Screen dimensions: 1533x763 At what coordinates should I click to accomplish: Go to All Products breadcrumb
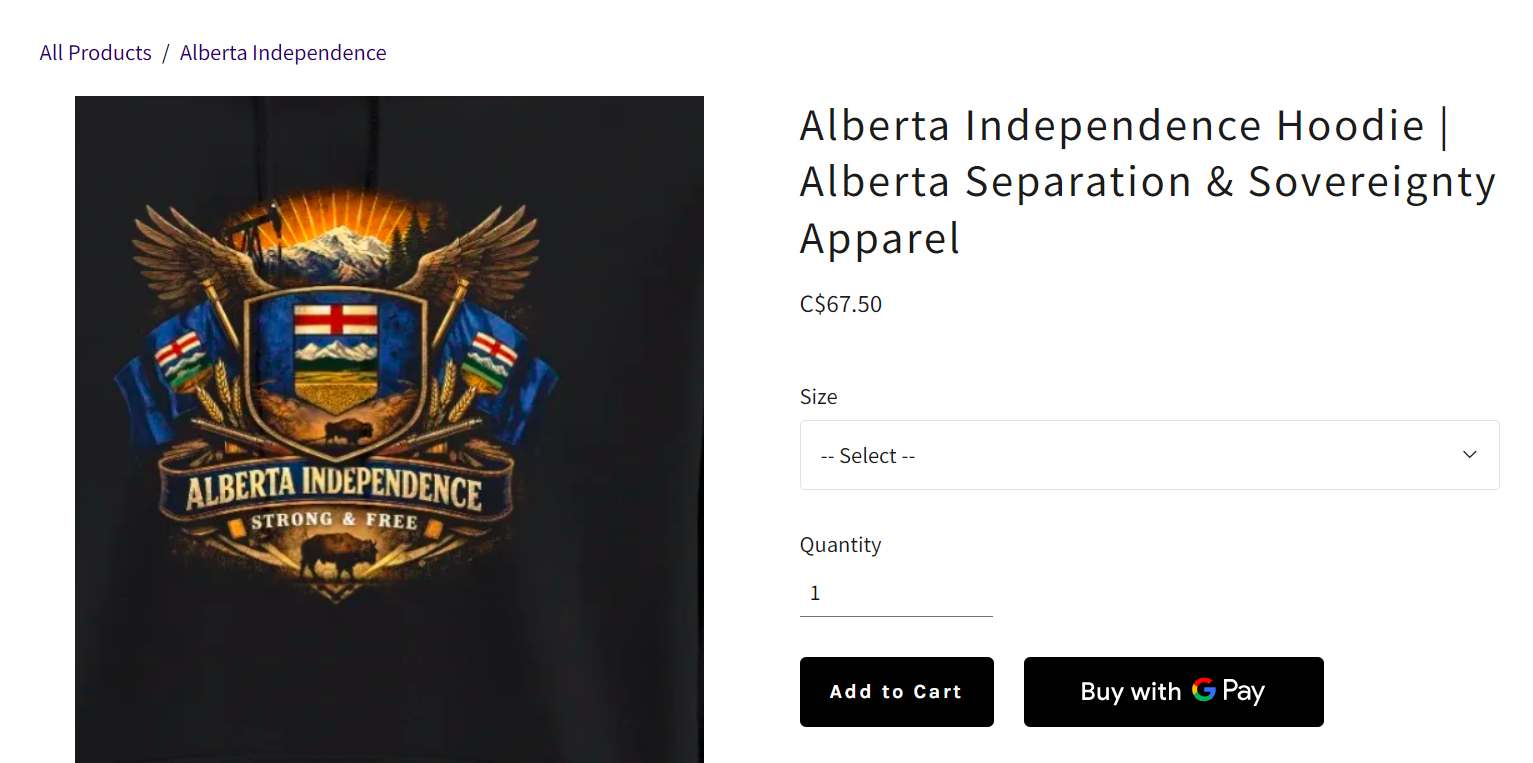coord(96,53)
